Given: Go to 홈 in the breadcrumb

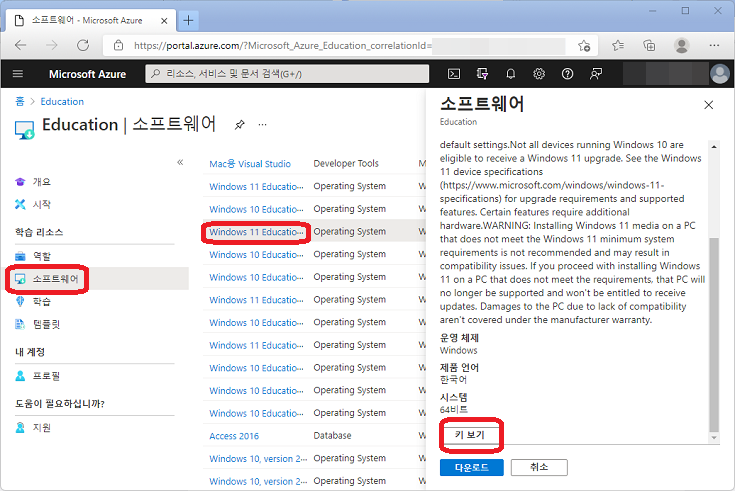Looking at the screenshot, I should click(20, 101).
